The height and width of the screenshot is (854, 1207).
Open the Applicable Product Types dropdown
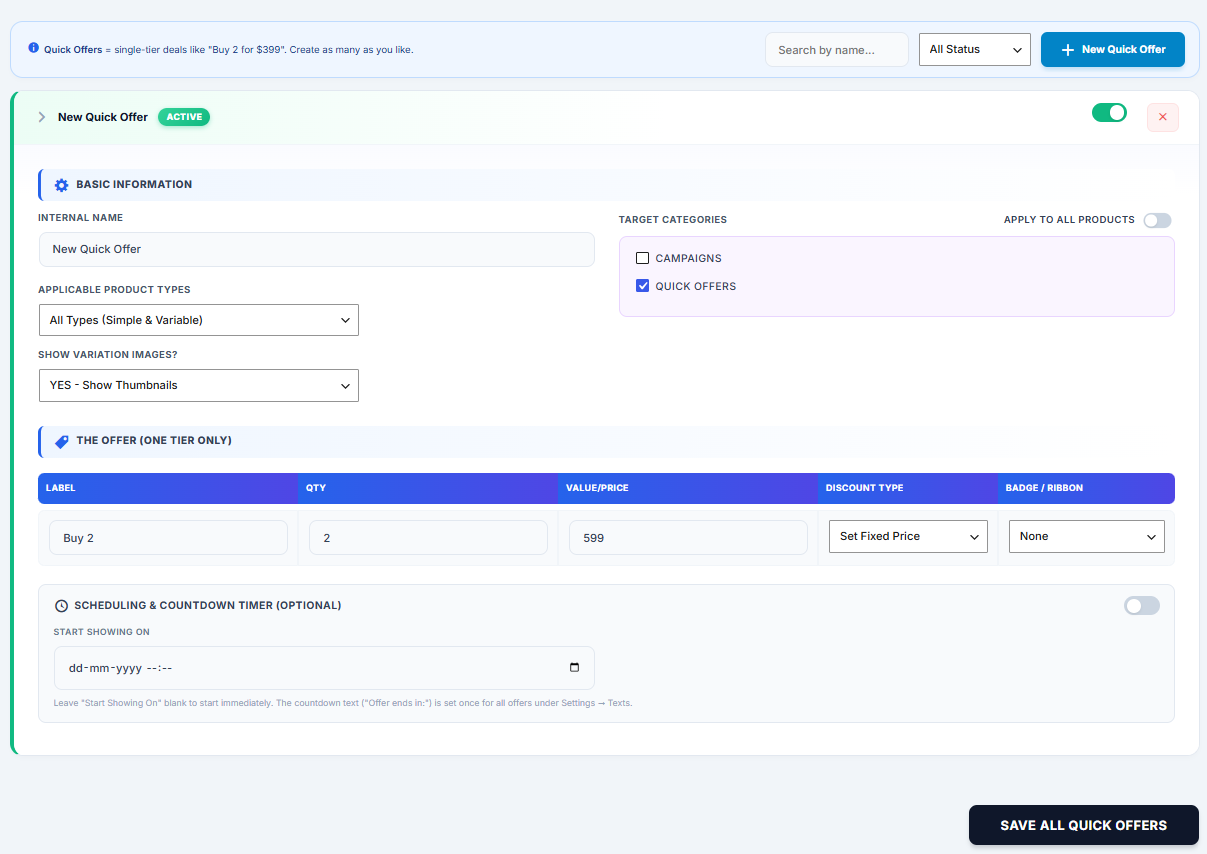click(199, 320)
